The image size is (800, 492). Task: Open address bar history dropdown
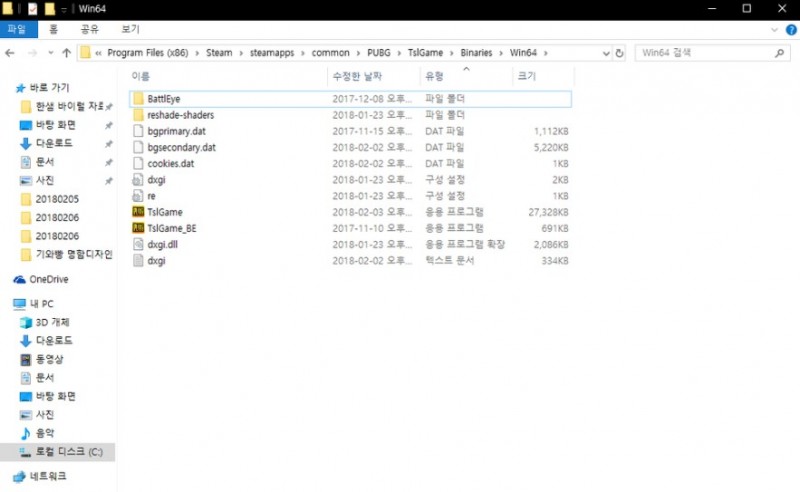606,53
